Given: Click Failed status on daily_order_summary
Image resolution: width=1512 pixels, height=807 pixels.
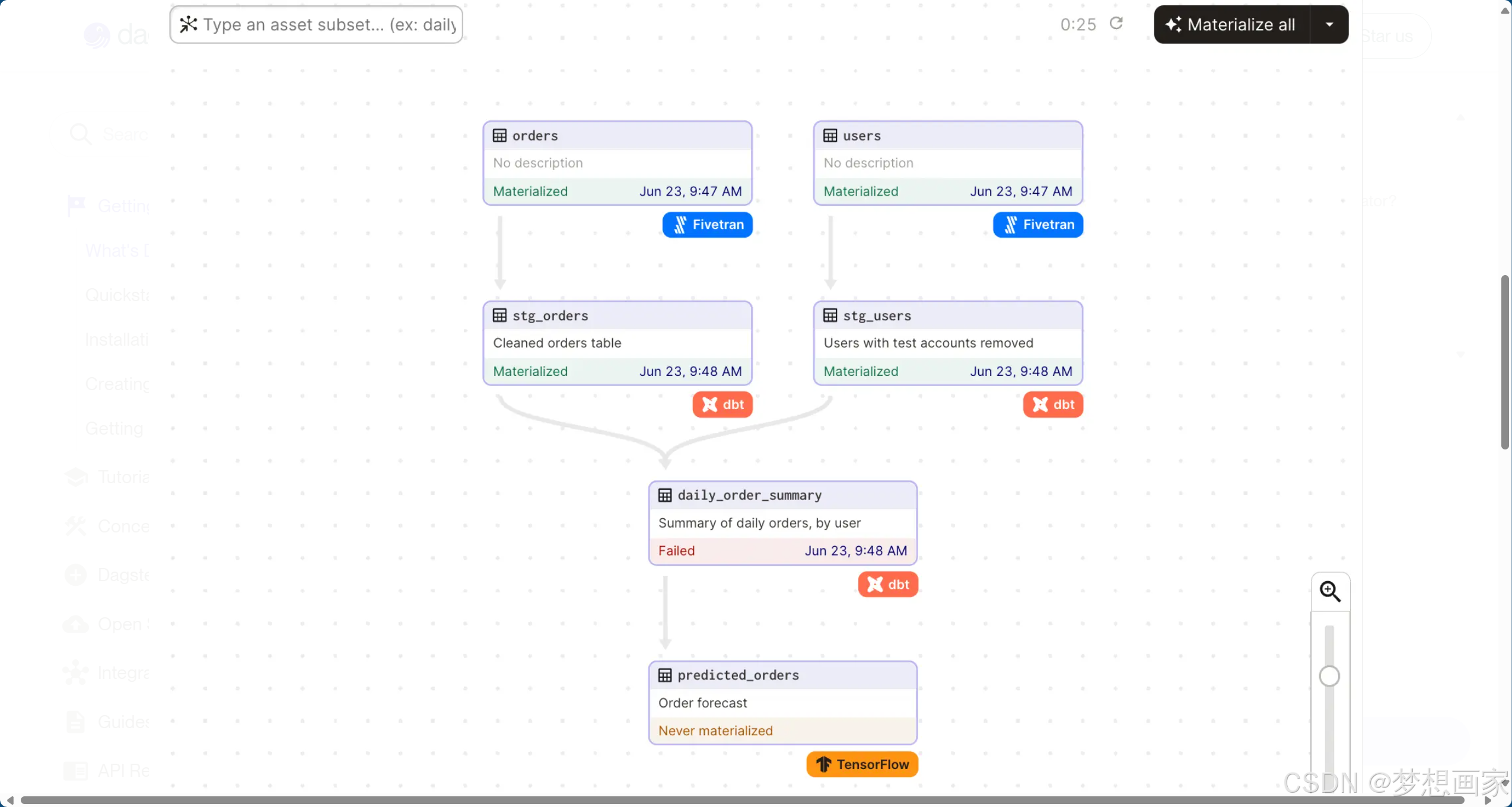Looking at the screenshot, I should click(676, 551).
